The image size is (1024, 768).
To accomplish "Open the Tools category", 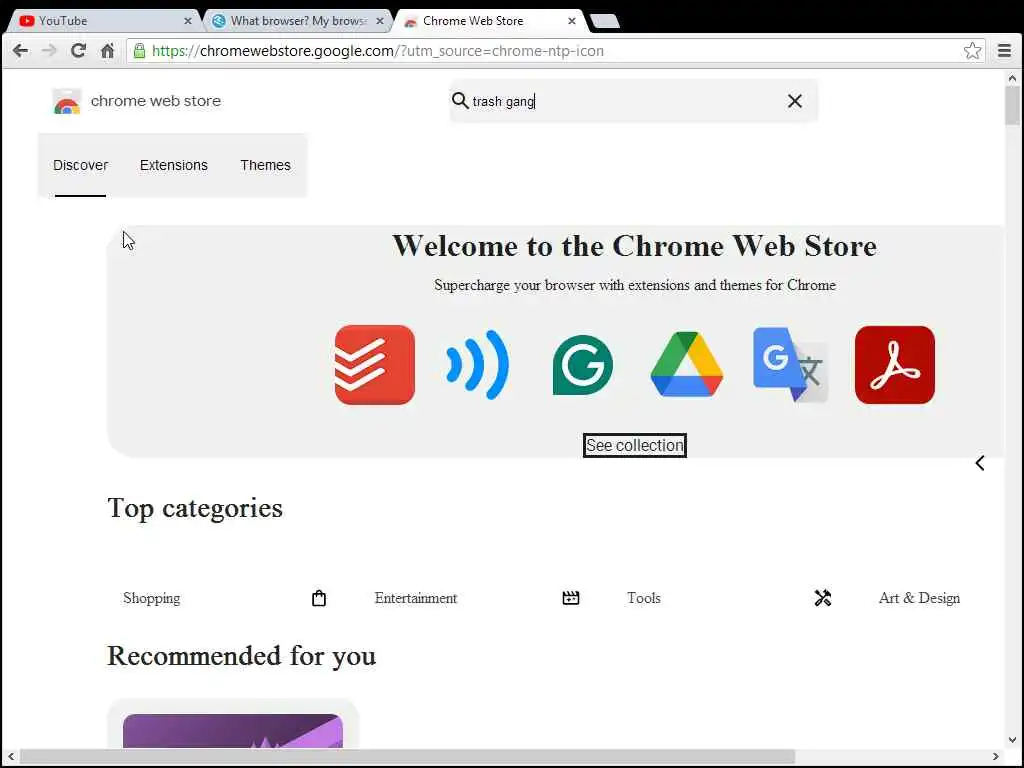I will [643, 598].
